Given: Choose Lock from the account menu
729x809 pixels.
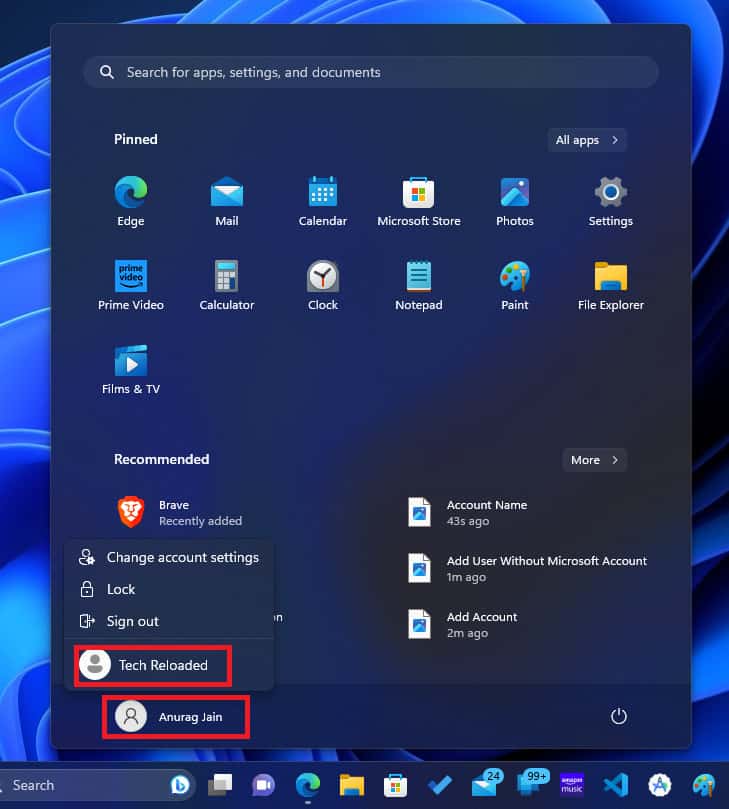Looking at the screenshot, I should pyautogui.click(x=120, y=589).
